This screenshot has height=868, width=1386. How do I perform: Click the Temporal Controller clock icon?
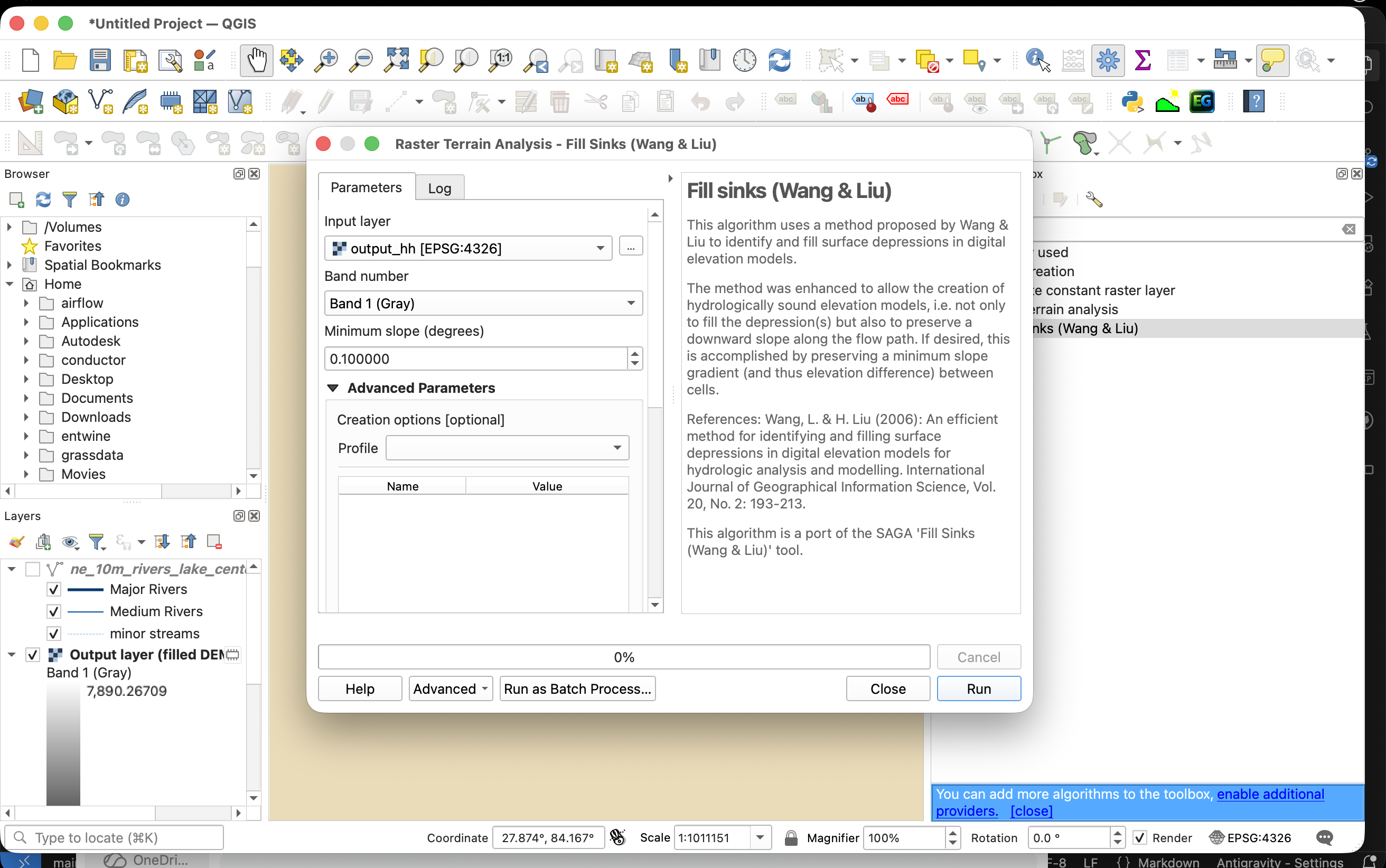(745, 60)
